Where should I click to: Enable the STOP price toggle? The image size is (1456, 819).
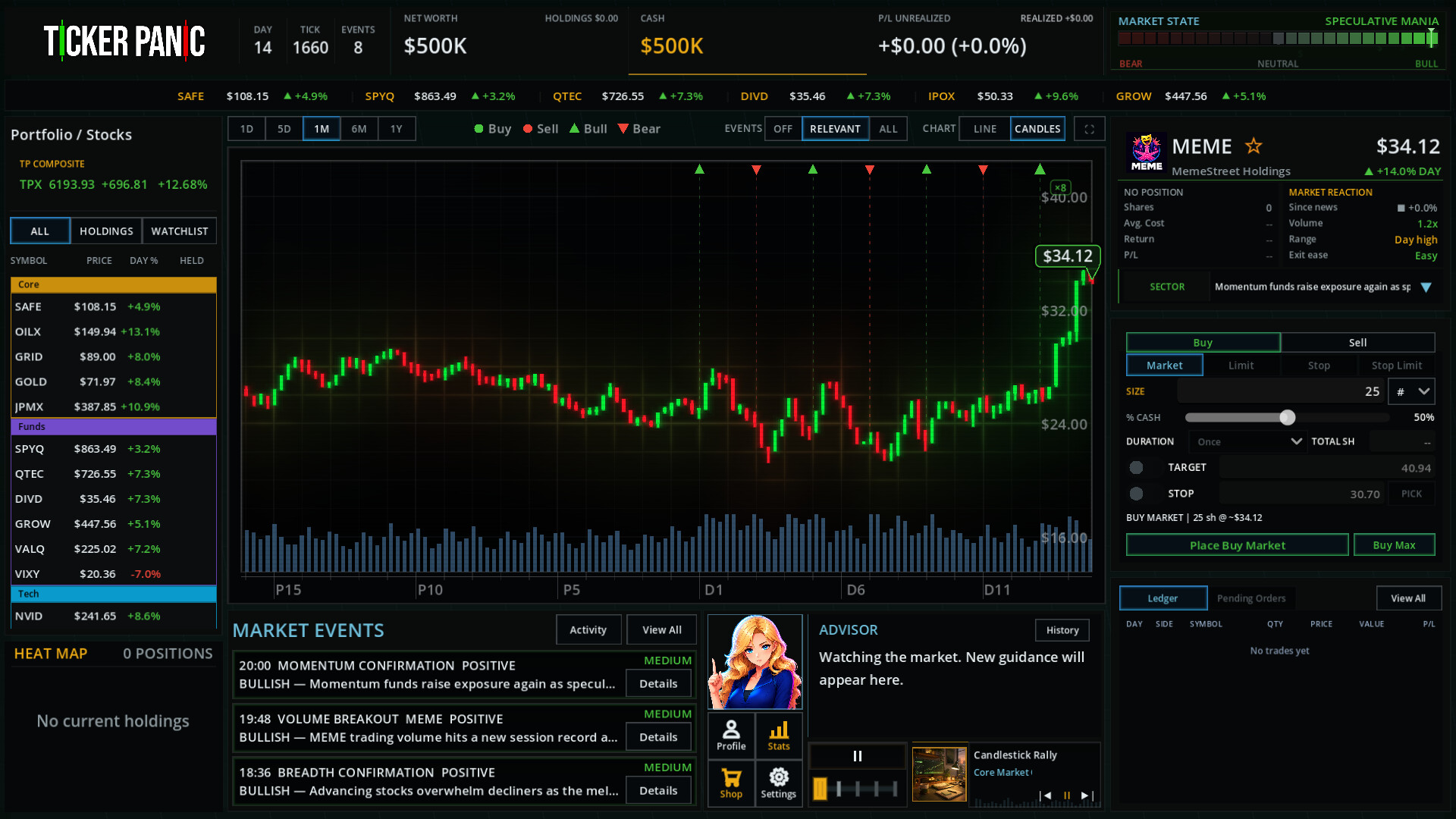click(1136, 494)
